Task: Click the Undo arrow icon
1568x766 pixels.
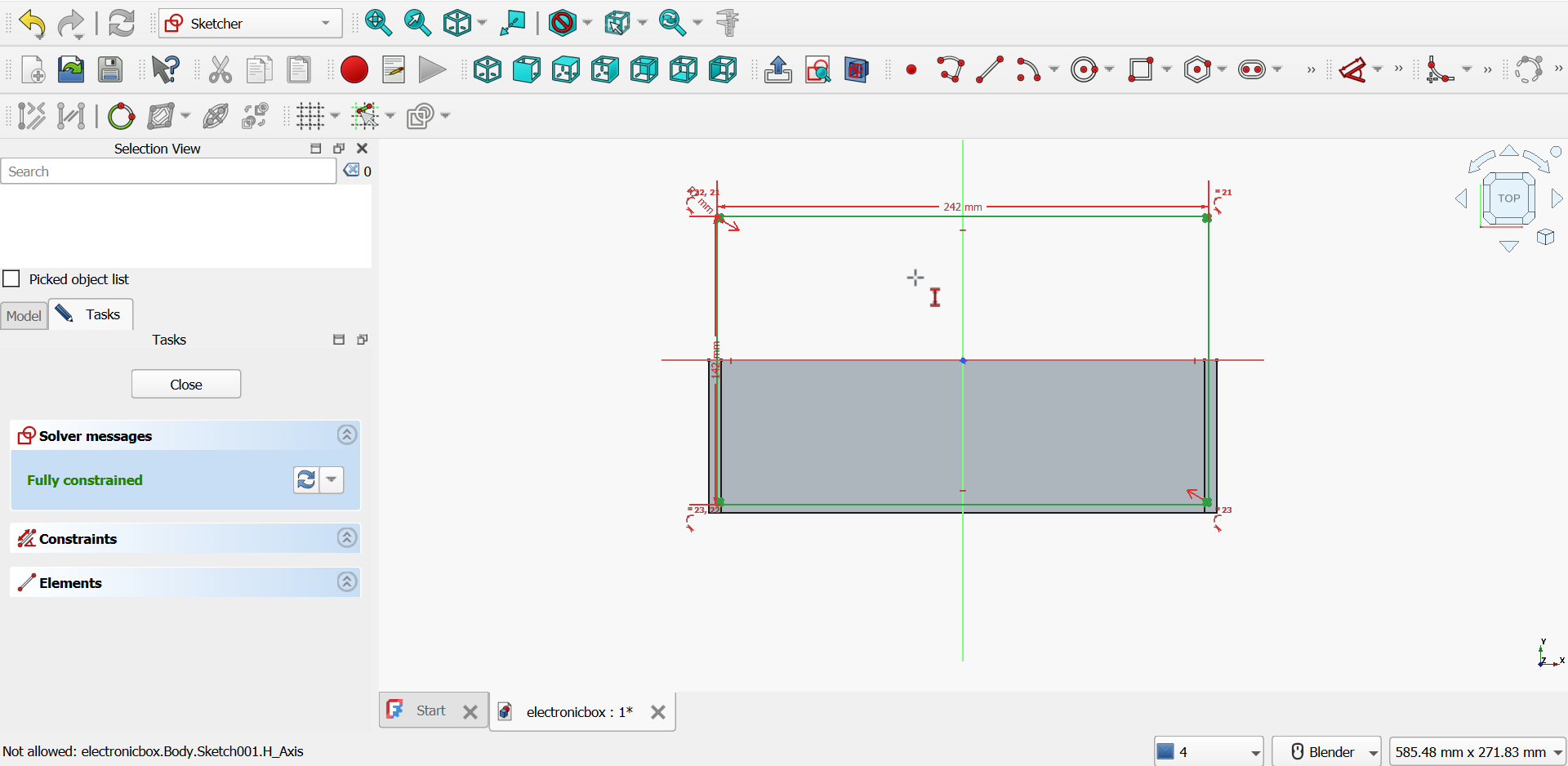Action: [32, 24]
